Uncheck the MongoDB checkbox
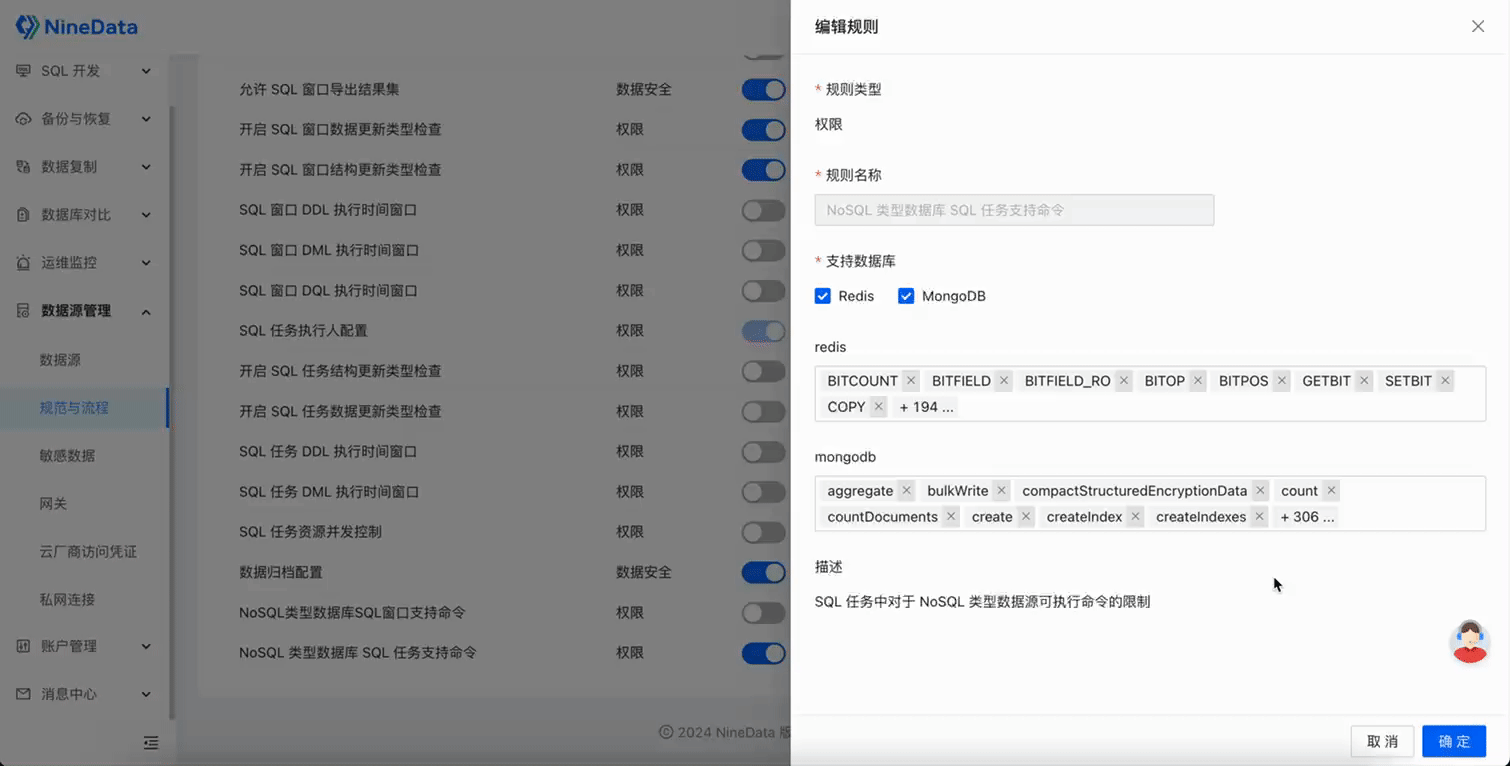The width and height of the screenshot is (1510, 766). point(906,296)
